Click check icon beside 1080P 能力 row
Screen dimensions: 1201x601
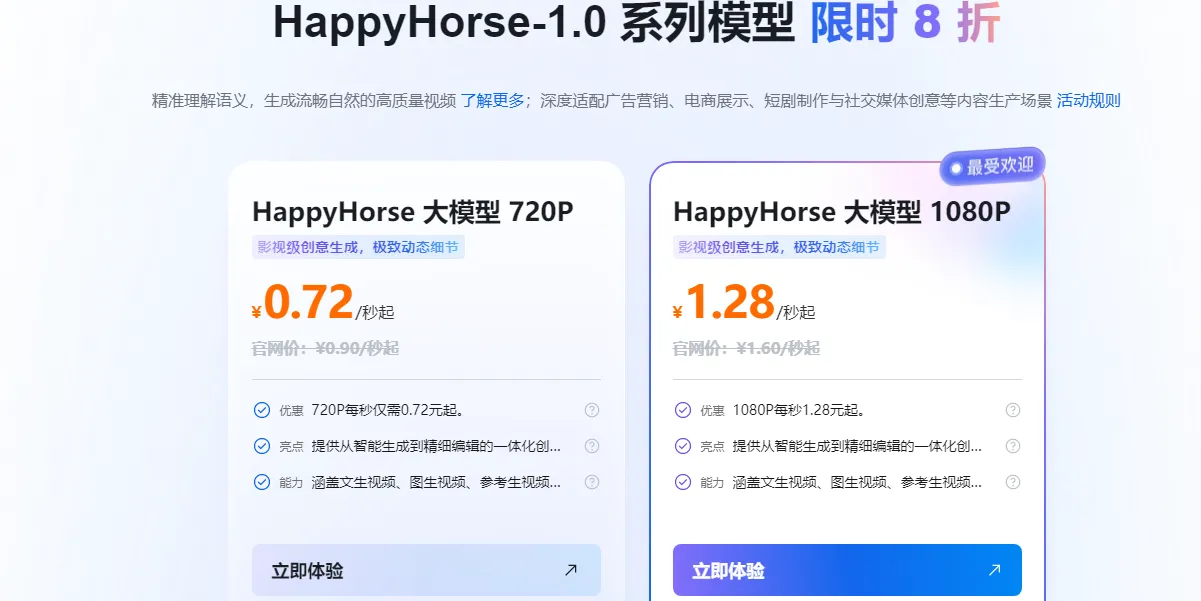coord(683,482)
